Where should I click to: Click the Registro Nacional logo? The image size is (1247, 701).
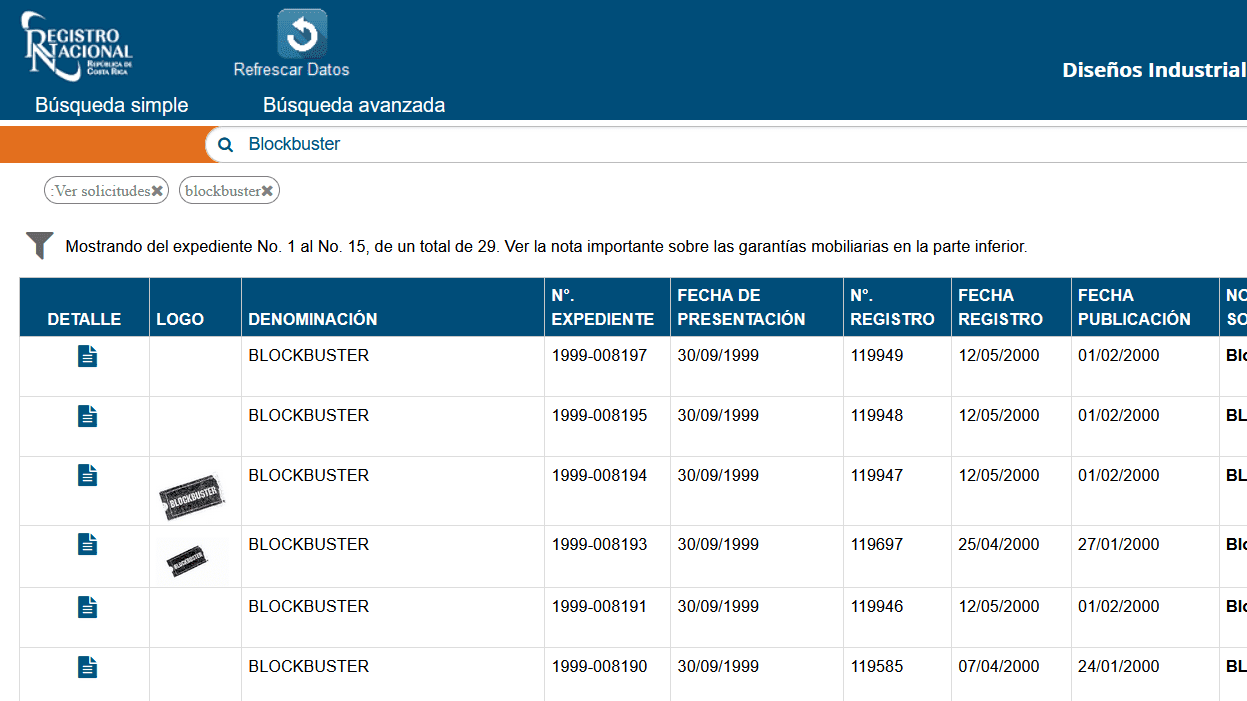[75, 42]
